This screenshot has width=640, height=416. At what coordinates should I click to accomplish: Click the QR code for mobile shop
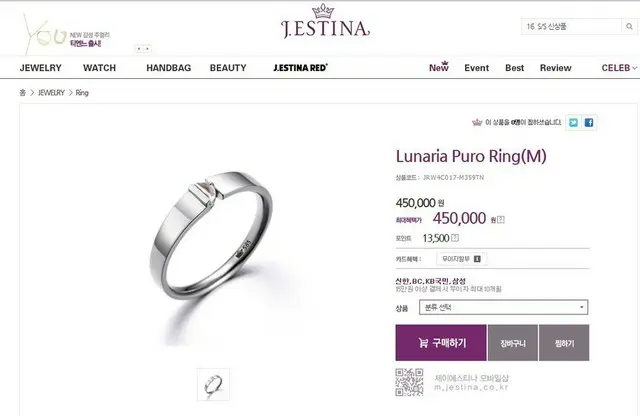click(x=409, y=382)
